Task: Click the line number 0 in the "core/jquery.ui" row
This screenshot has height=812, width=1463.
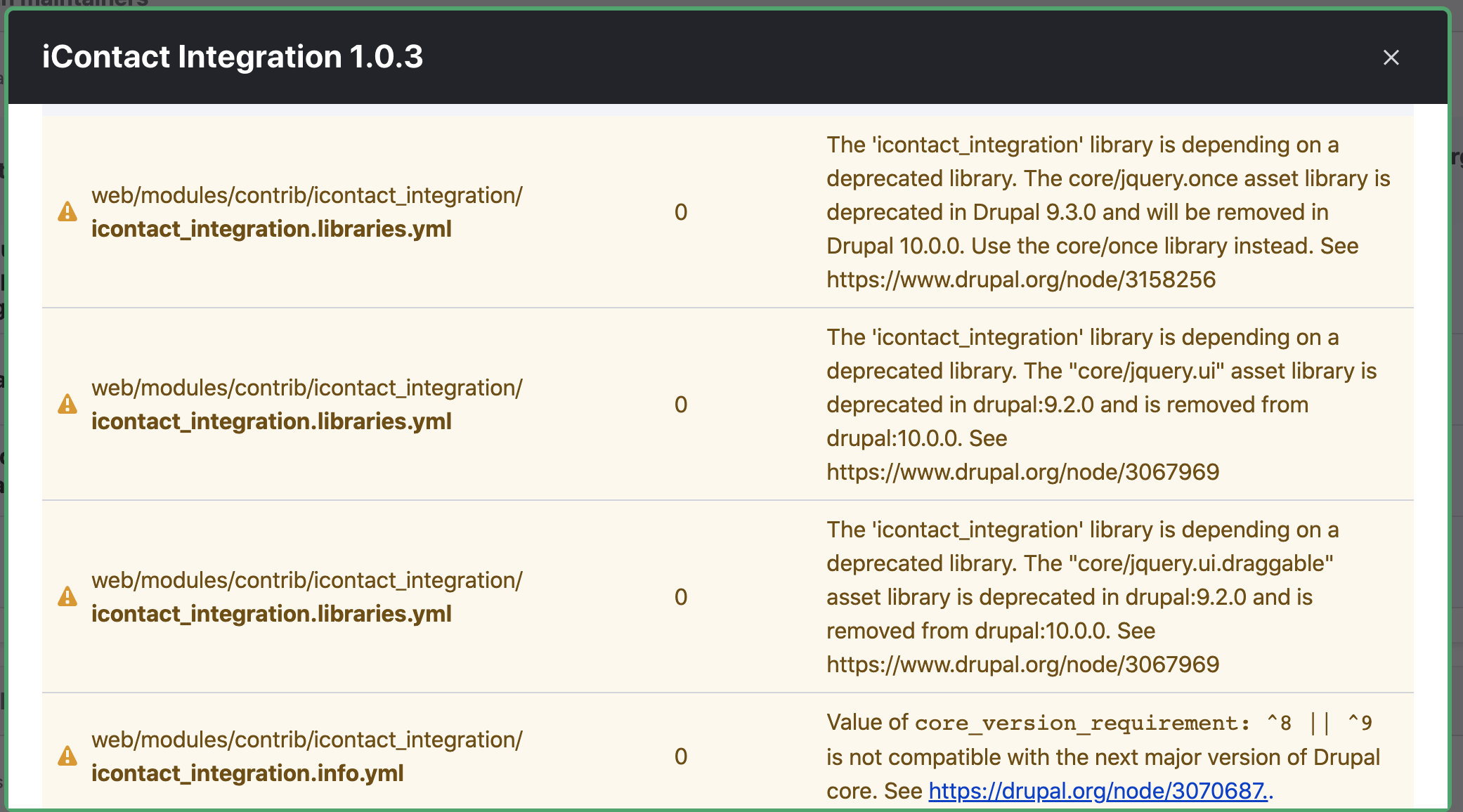Action: point(681,405)
